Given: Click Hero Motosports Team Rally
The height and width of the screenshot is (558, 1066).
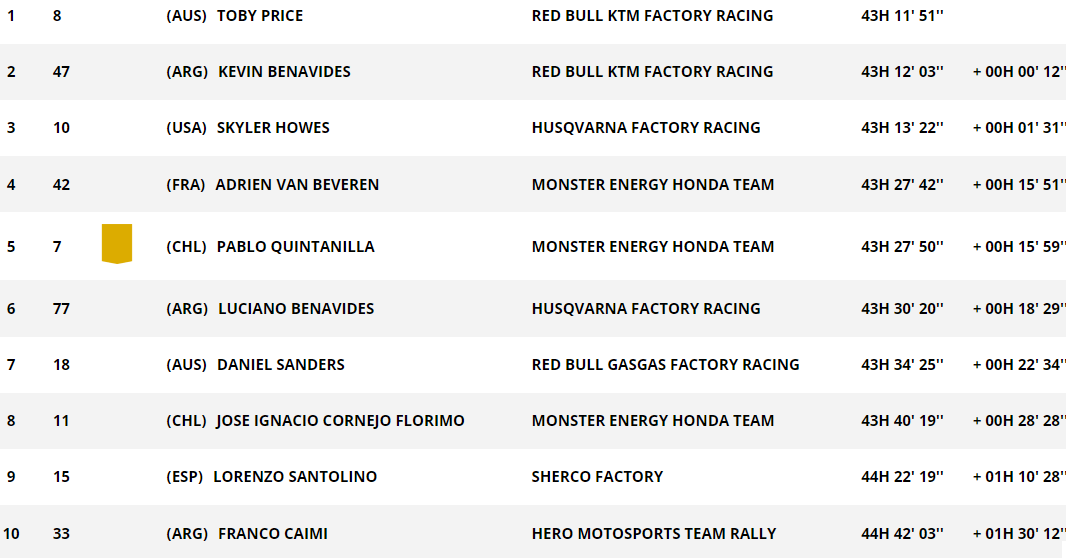Looking at the screenshot, I should tap(653, 534).
